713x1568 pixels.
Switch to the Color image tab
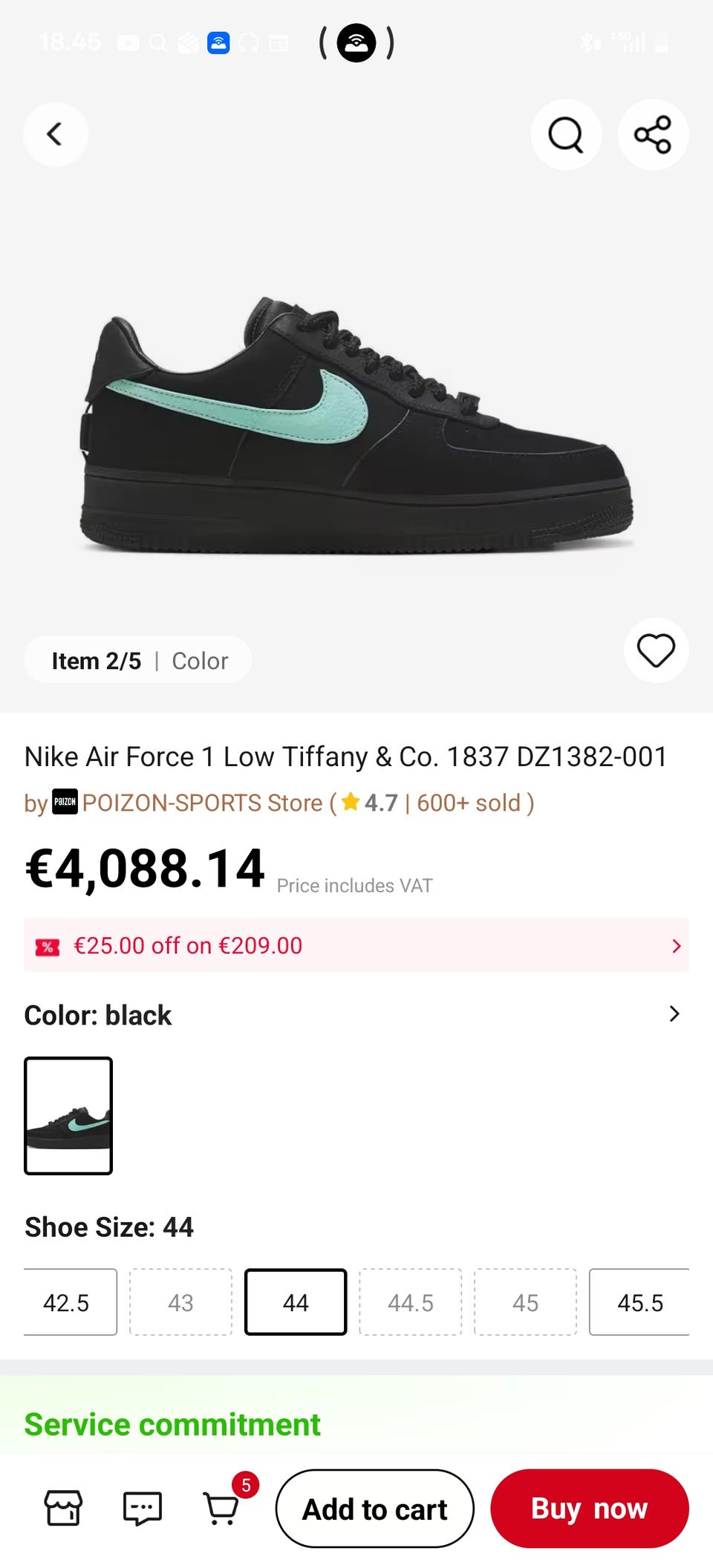click(x=200, y=661)
